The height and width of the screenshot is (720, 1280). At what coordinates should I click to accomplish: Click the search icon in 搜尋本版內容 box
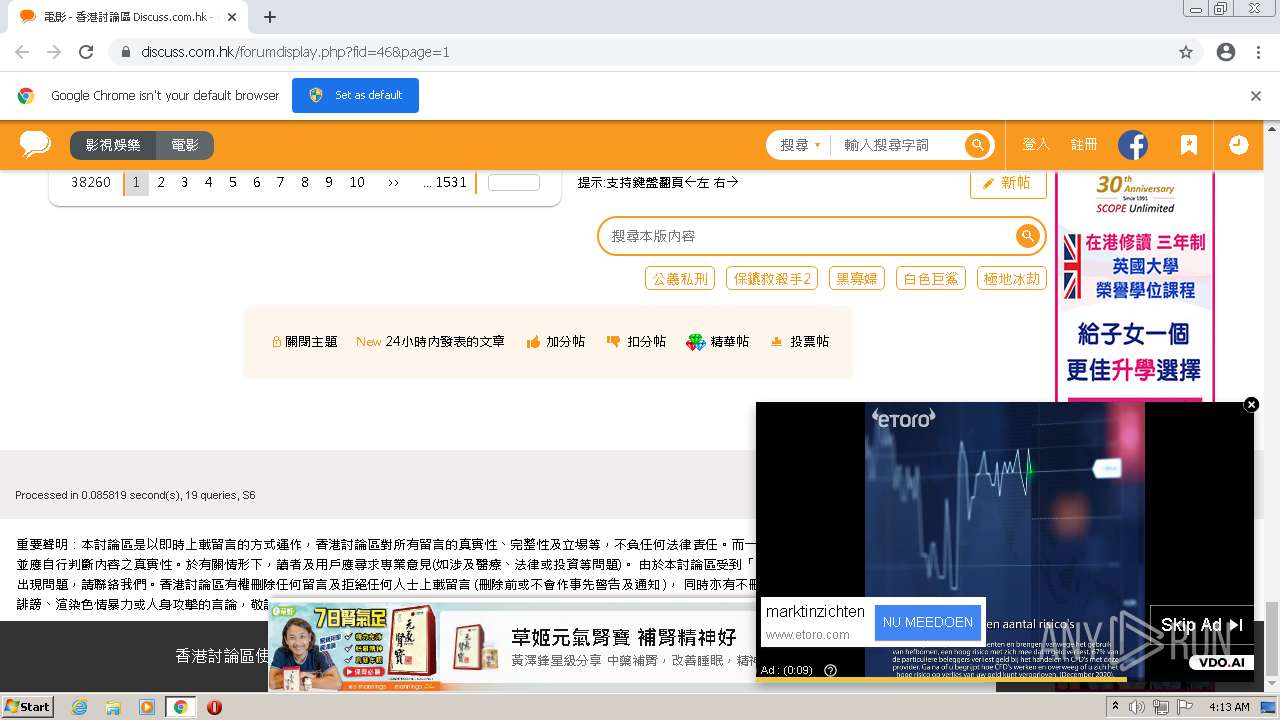(1027, 236)
